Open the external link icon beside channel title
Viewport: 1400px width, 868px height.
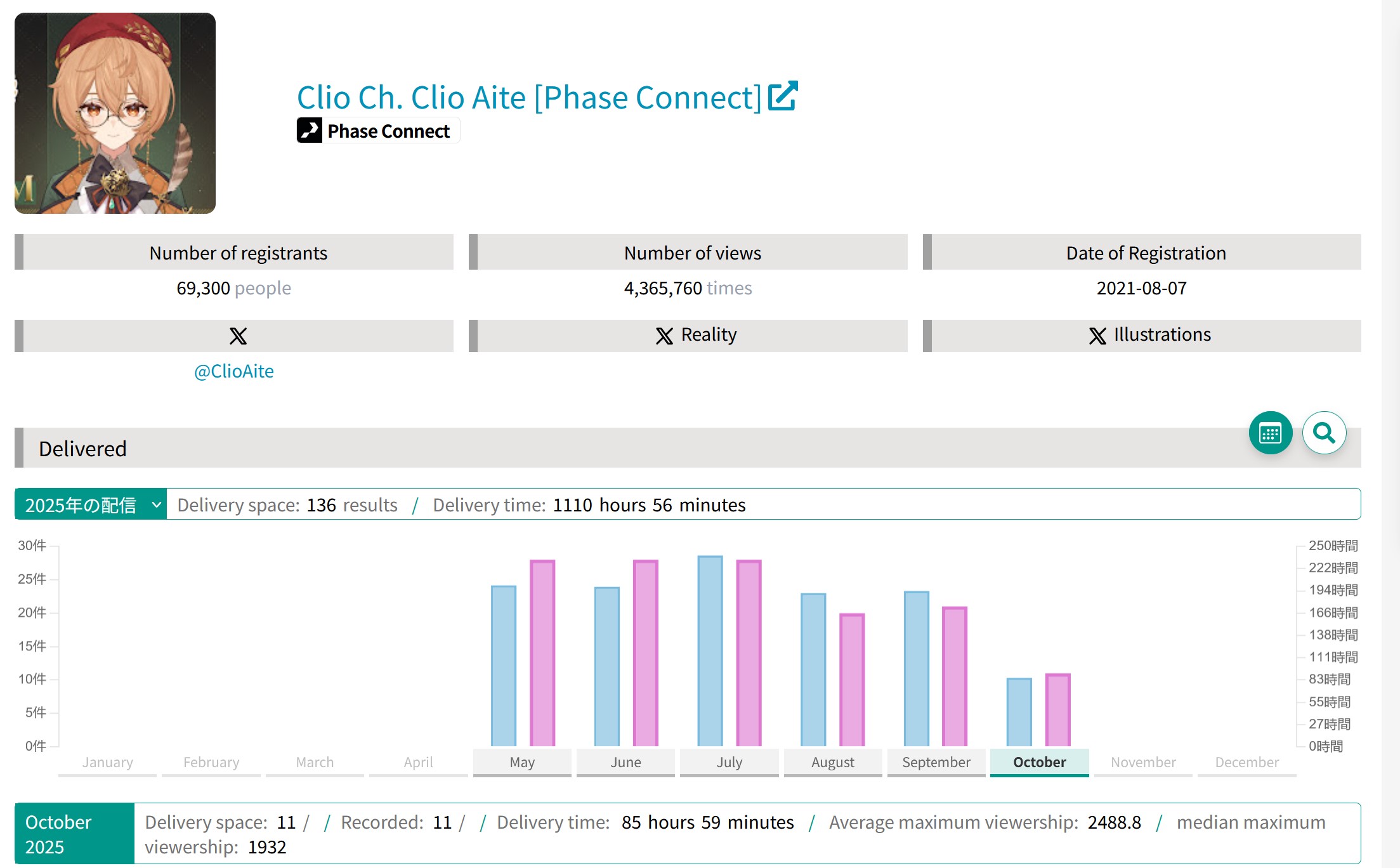click(x=783, y=96)
